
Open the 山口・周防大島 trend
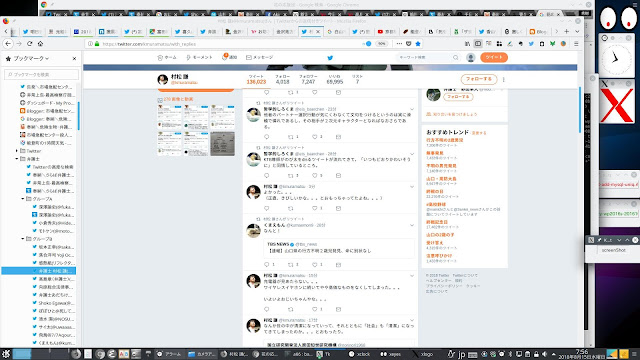pos(441,179)
